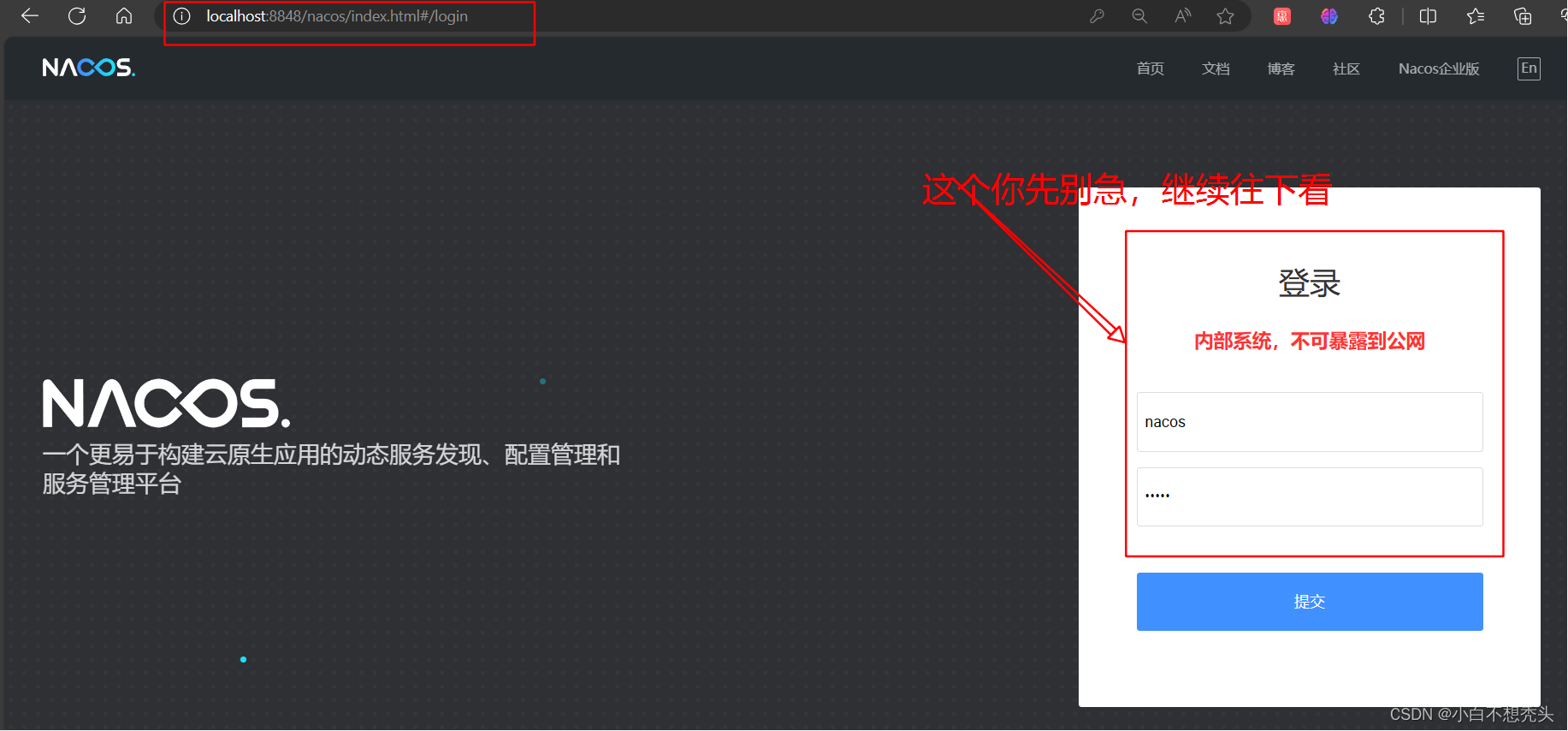Click the red 内部系统，不可暴露到公网 warning text
This screenshot has height=731, width=1568.
(x=1310, y=342)
